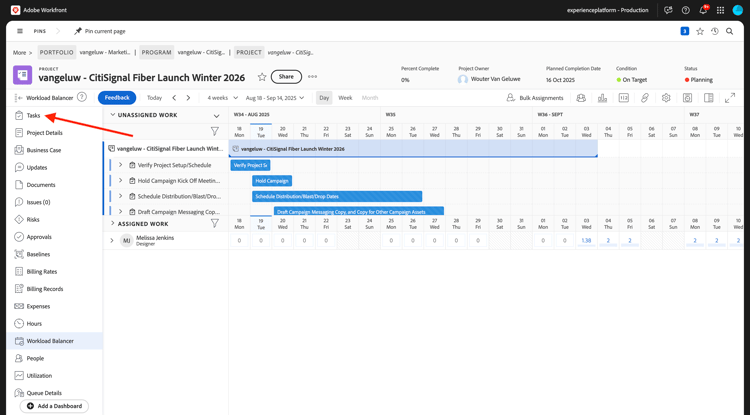Open notifications bell icon

click(x=703, y=10)
